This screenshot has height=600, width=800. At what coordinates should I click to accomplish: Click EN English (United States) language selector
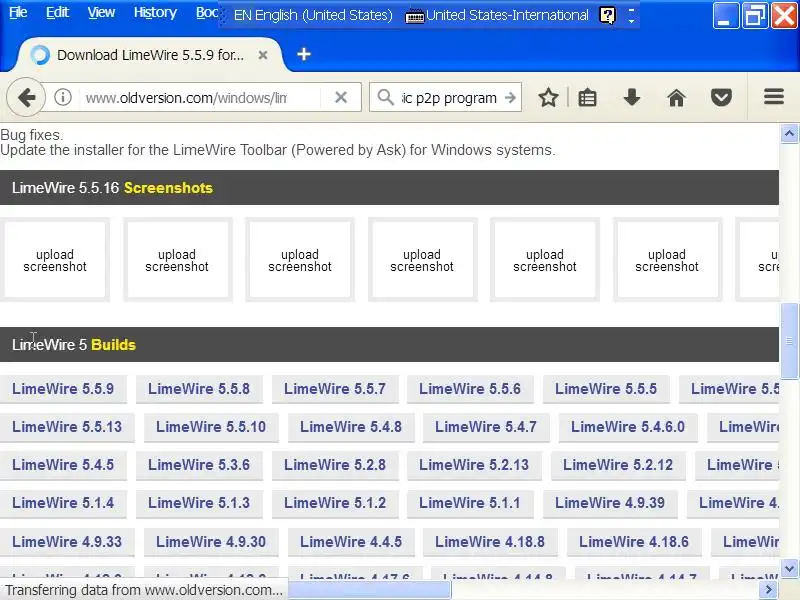tap(313, 15)
